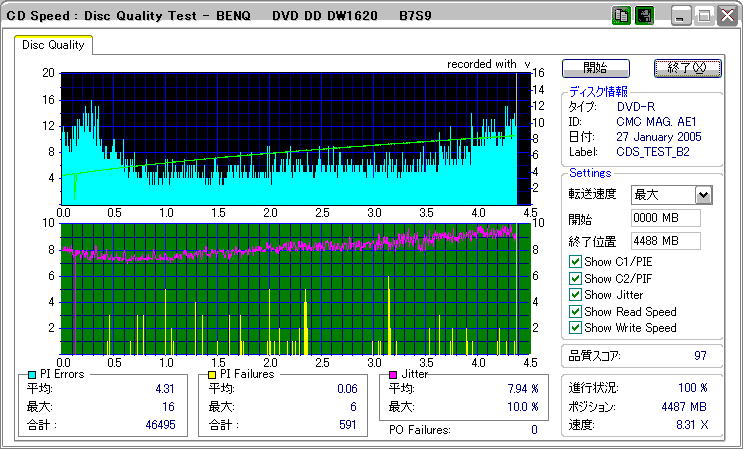Click the magenta Jitter color swatch
The image size is (743, 449).
click(393, 375)
